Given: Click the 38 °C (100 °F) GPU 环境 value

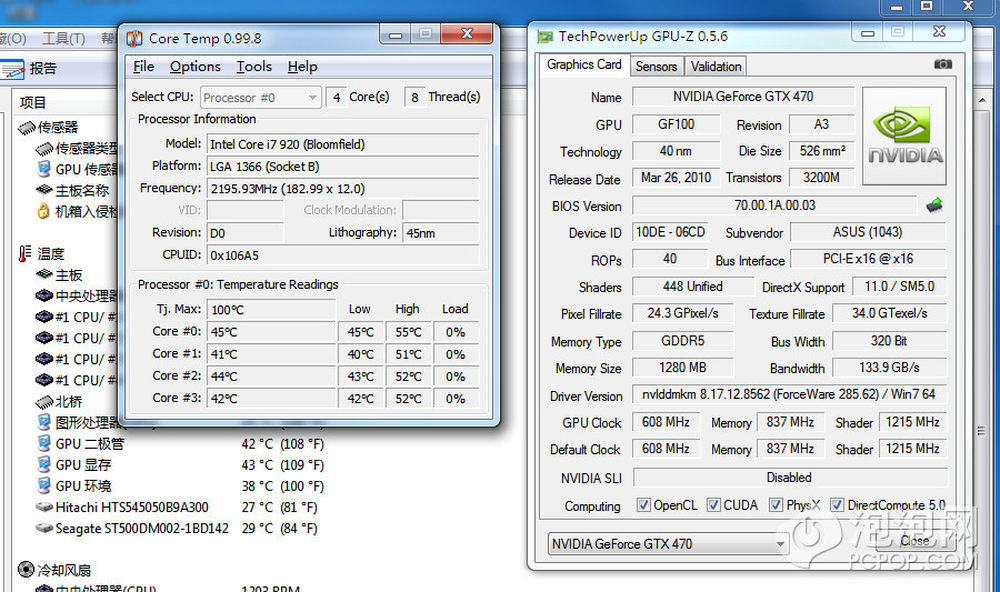Looking at the screenshot, I should [283, 486].
